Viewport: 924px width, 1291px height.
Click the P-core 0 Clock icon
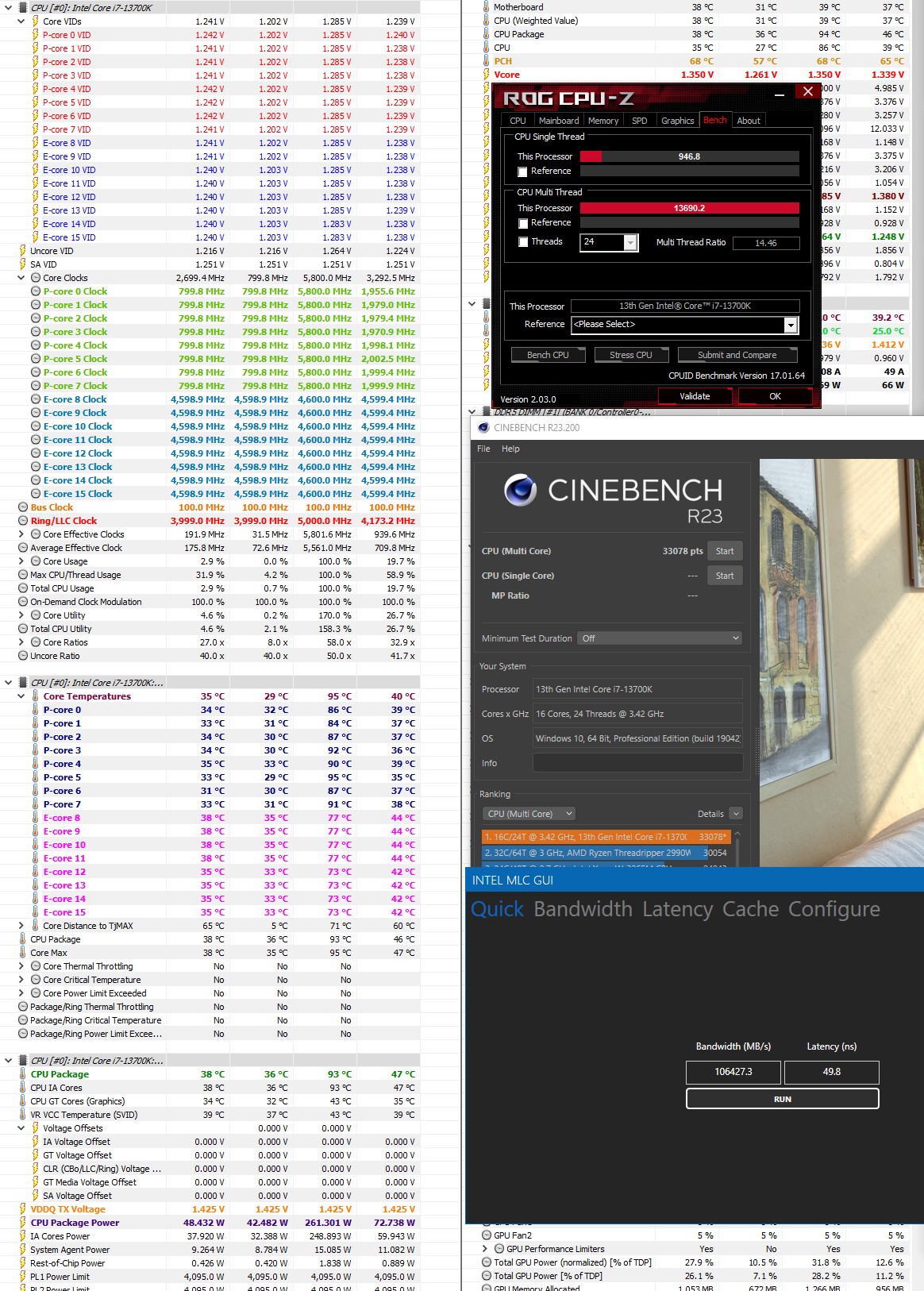[36, 291]
